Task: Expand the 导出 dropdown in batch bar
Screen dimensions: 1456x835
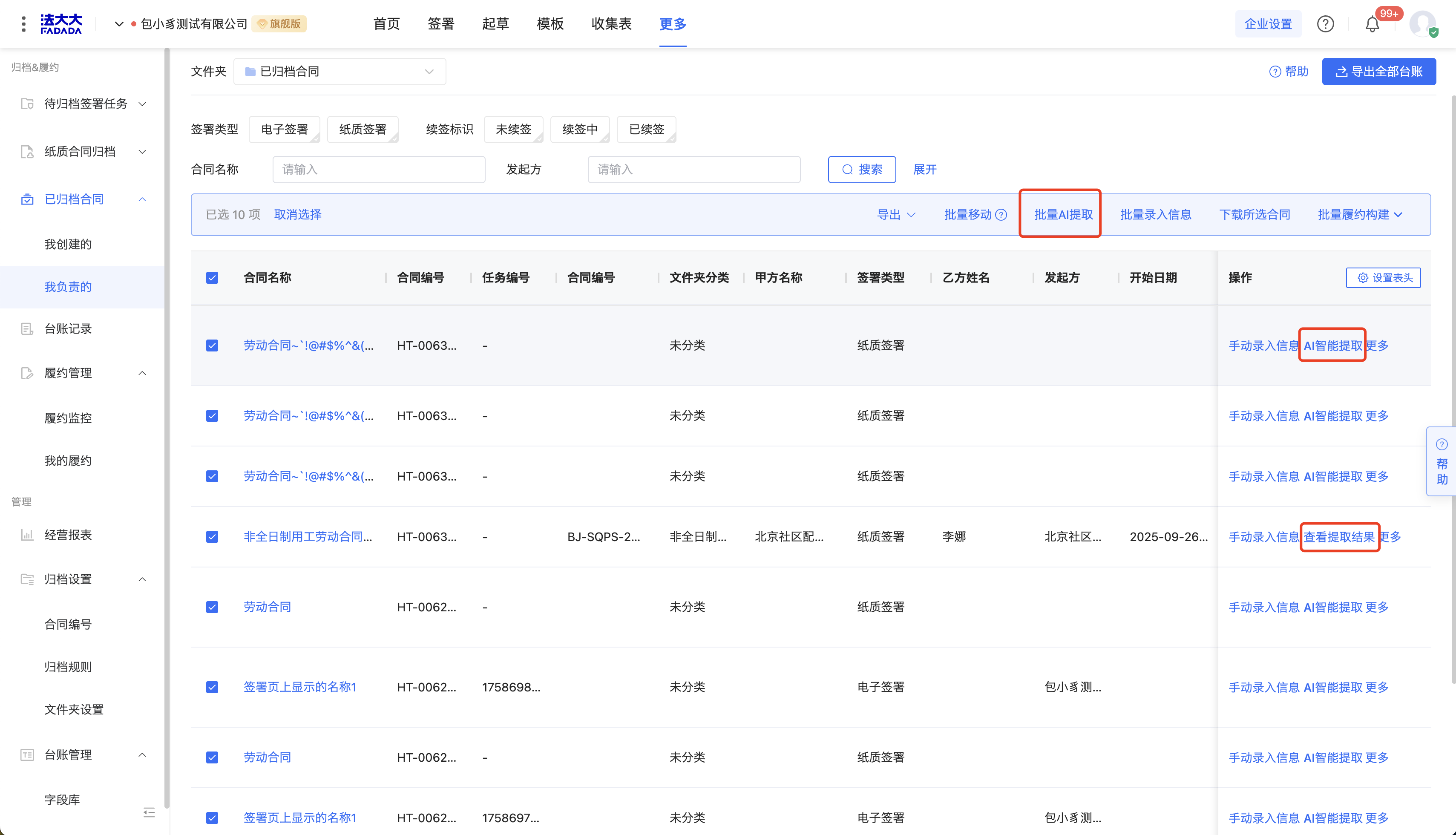Action: 896,214
